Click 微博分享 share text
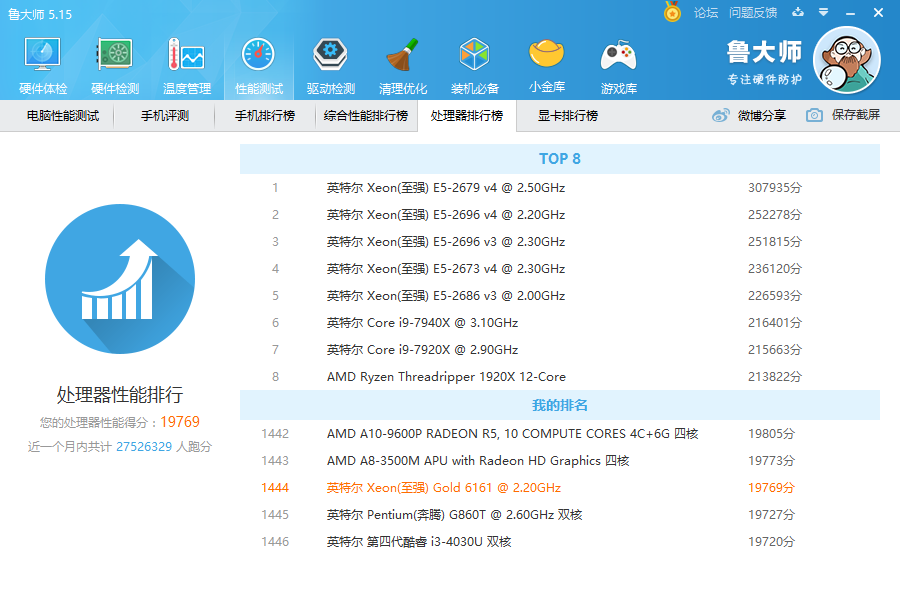Screen dimensions: 900x600 762,115
